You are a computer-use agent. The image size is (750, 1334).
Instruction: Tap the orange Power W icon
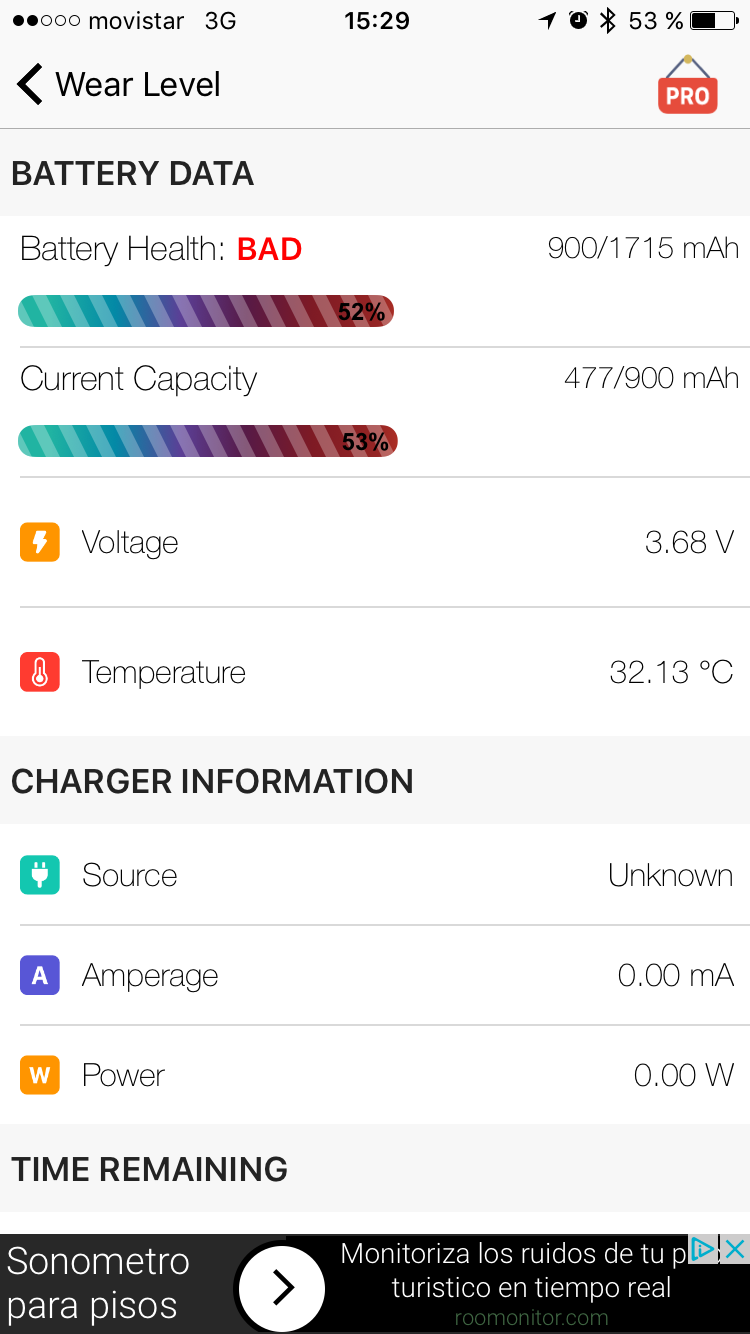tap(40, 1075)
